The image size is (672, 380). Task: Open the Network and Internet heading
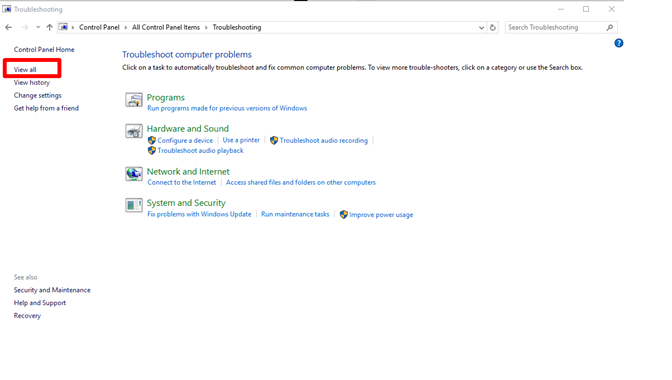click(188, 172)
